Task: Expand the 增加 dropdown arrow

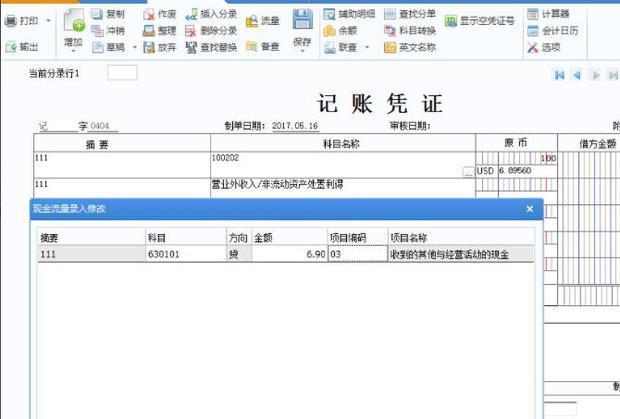Action: point(74,51)
